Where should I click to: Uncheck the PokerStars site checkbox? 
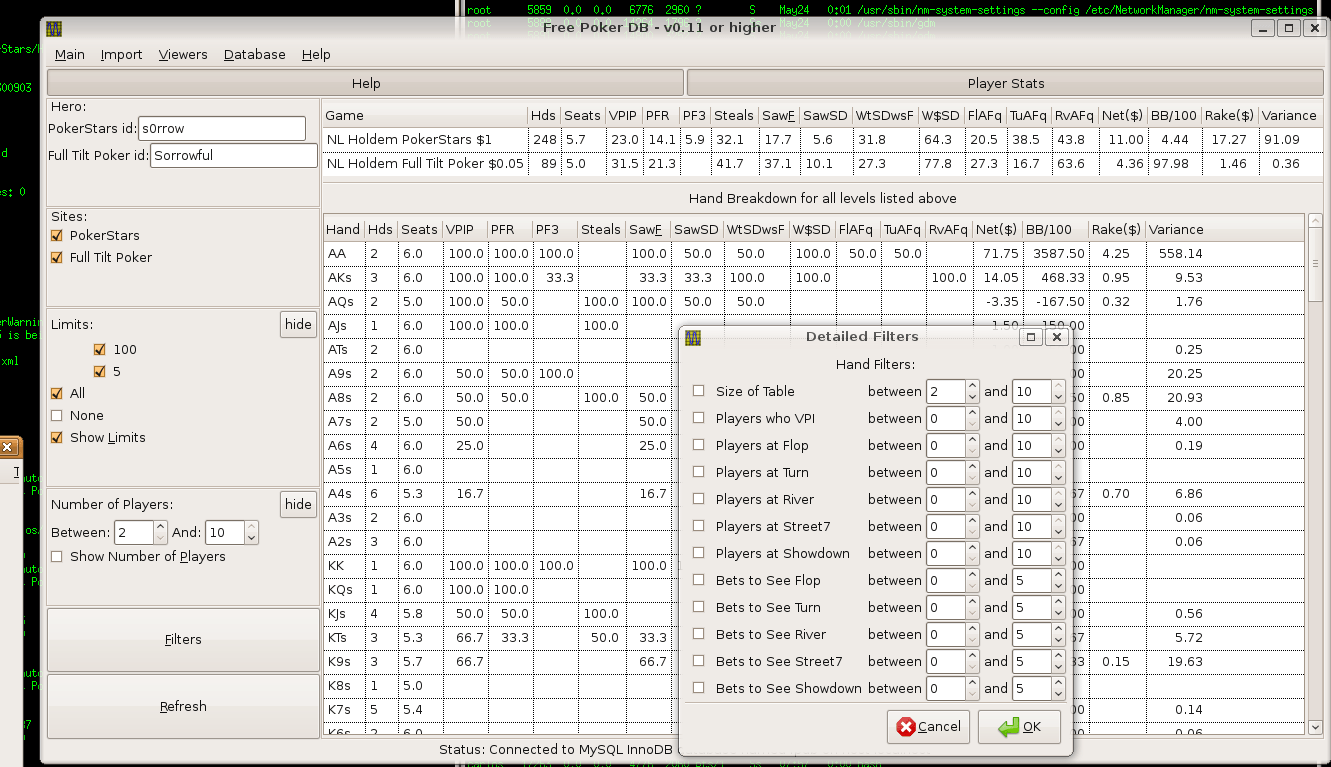[x=56, y=235]
